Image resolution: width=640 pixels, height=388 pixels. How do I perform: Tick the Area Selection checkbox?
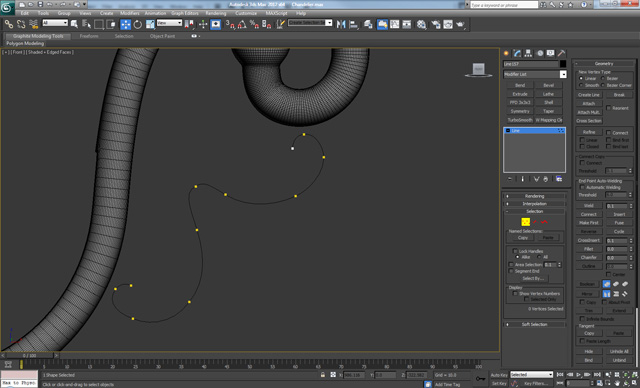point(511,264)
